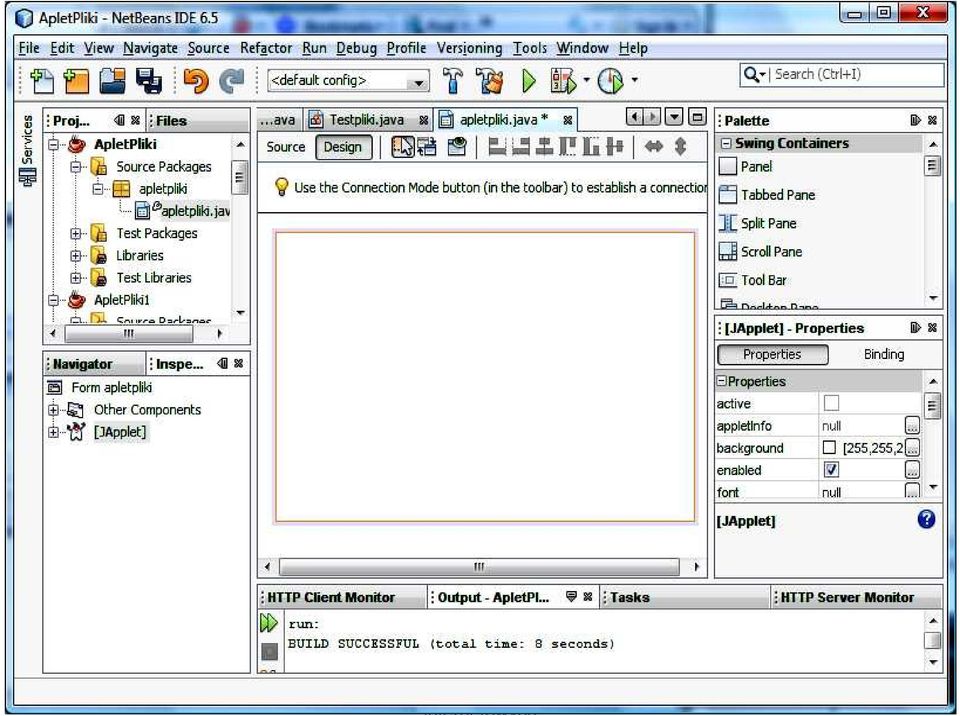The image size is (960, 716).
Task: Expand the Test Packages node
Action: coord(76,233)
